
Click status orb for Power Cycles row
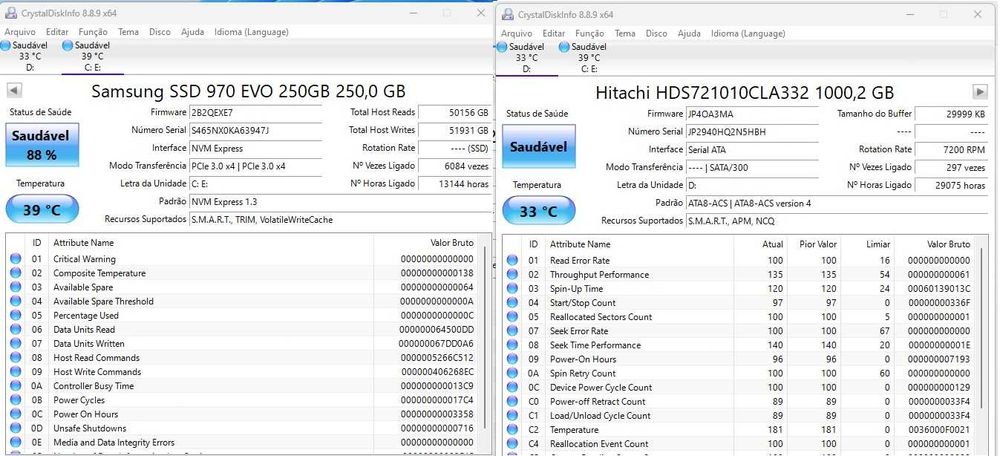coord(15,400)
